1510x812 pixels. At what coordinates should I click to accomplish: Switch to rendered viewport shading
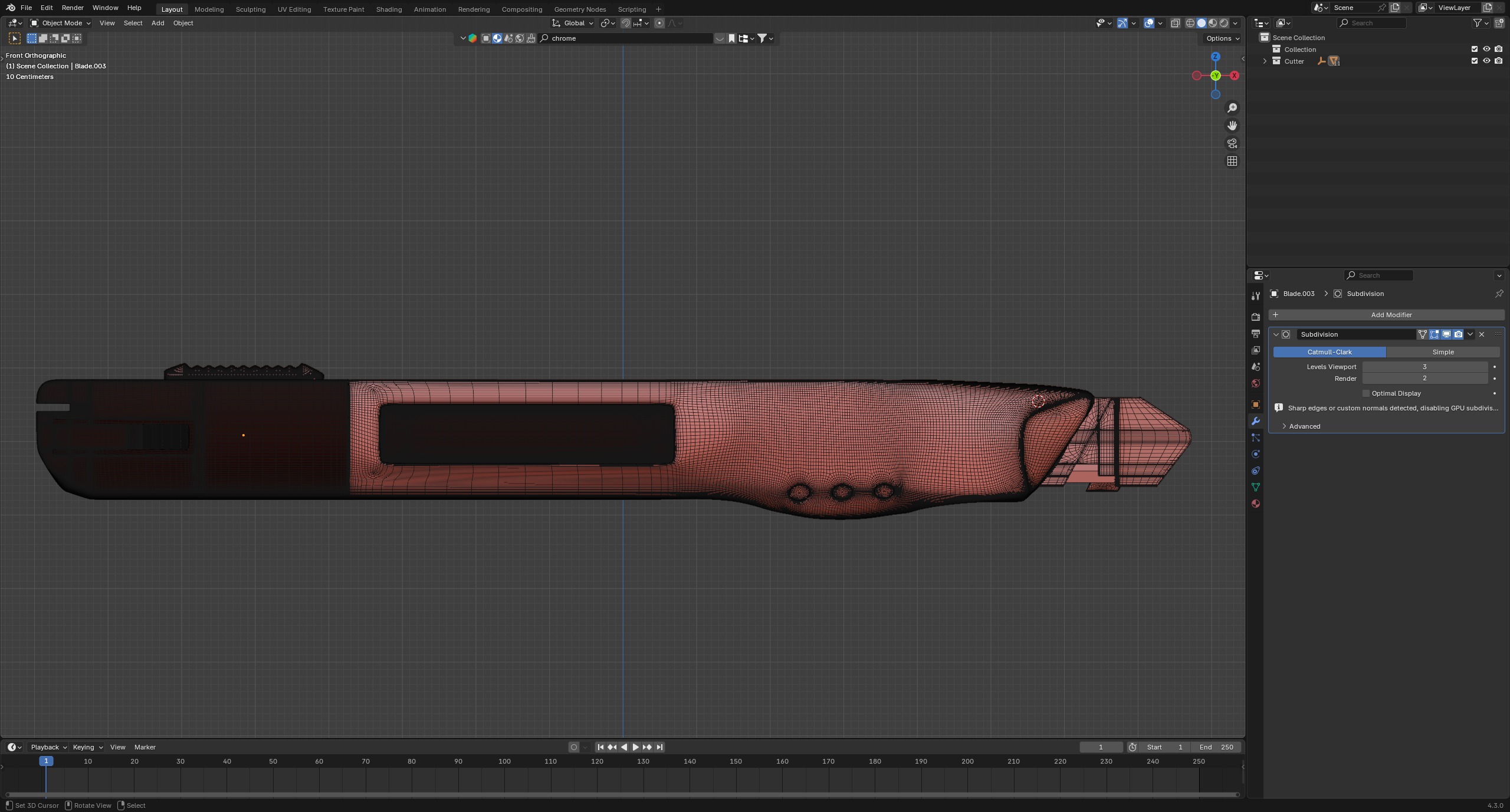pyautogui.click(x=1224, y=23)
